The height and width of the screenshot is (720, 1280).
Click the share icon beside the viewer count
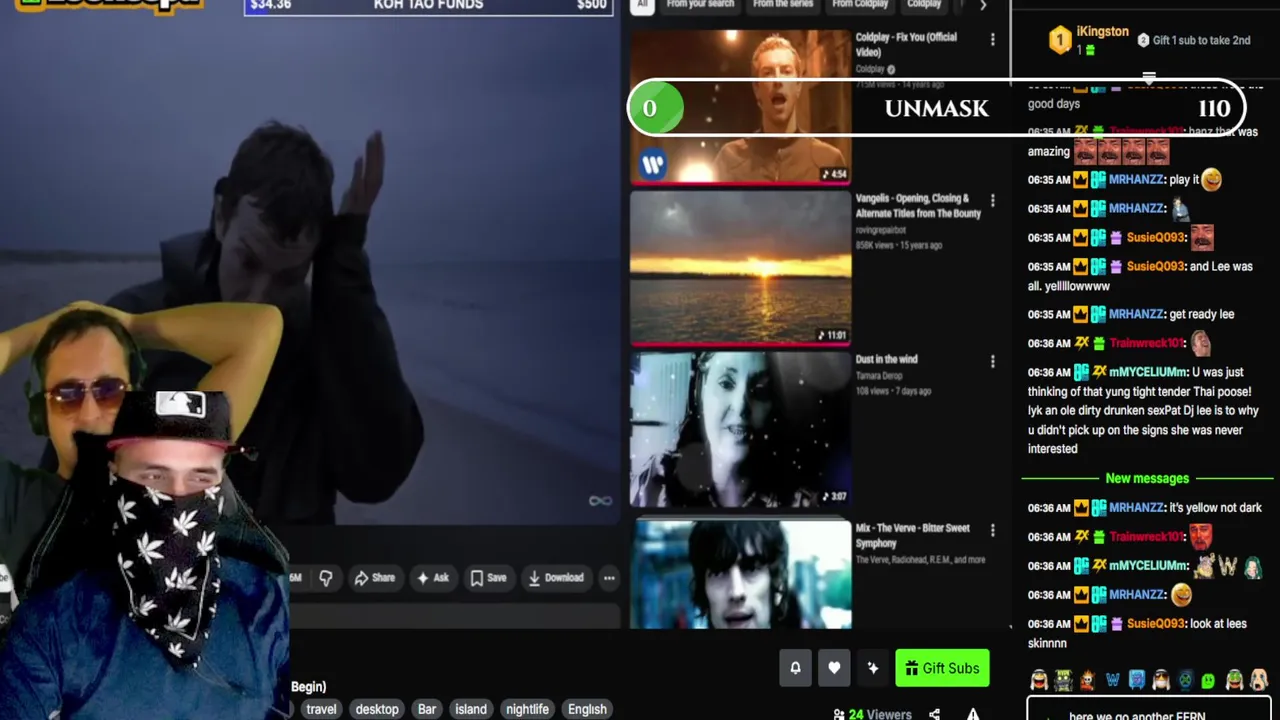[x=934, y=714]
